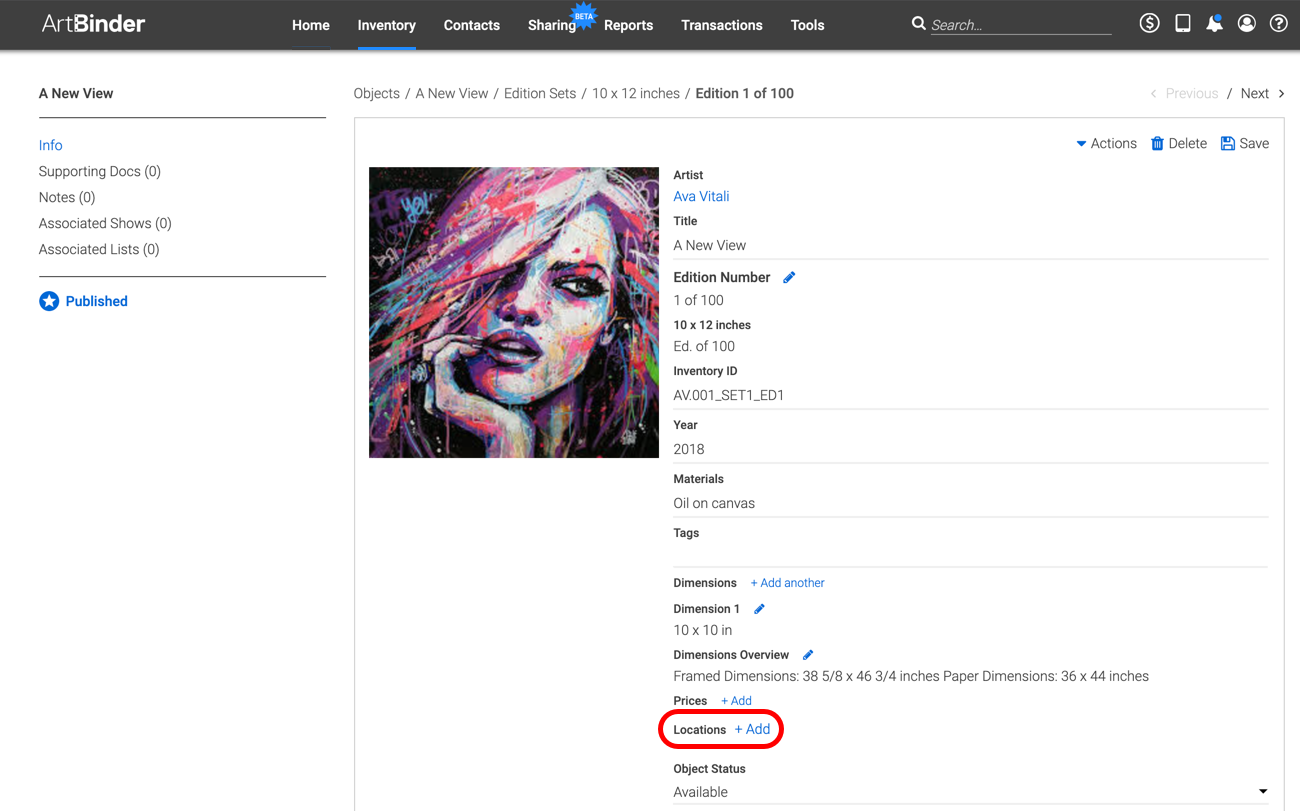Image resolution: width=1300 pixels, height=811 pixels.
Task: Open the help question mark icon
Action: click(x=1278, y=23)
